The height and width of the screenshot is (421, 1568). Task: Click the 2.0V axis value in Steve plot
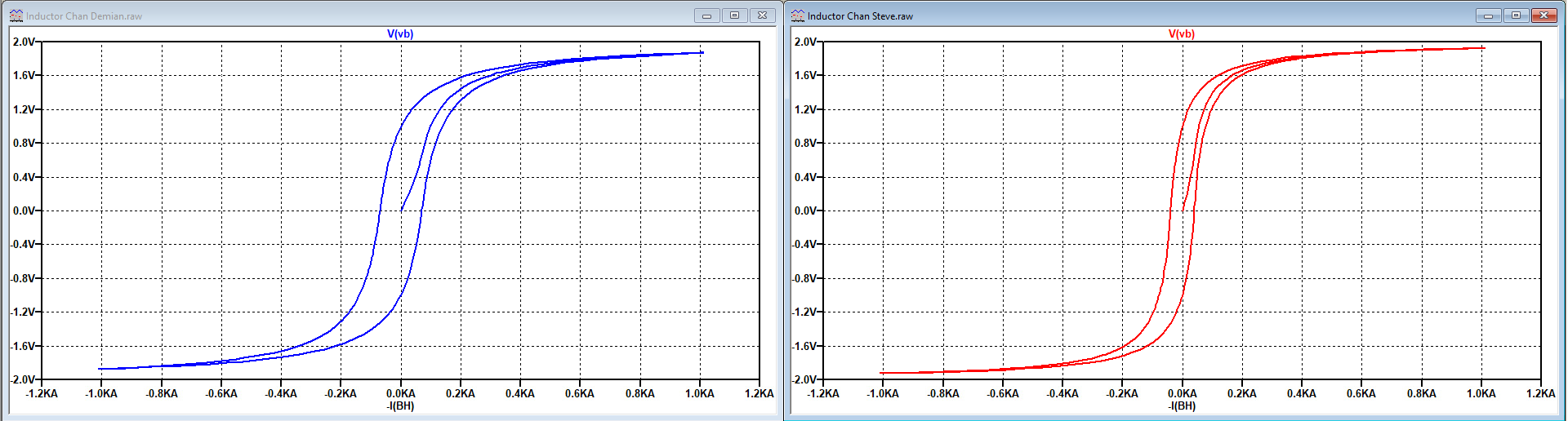point(806,42)
